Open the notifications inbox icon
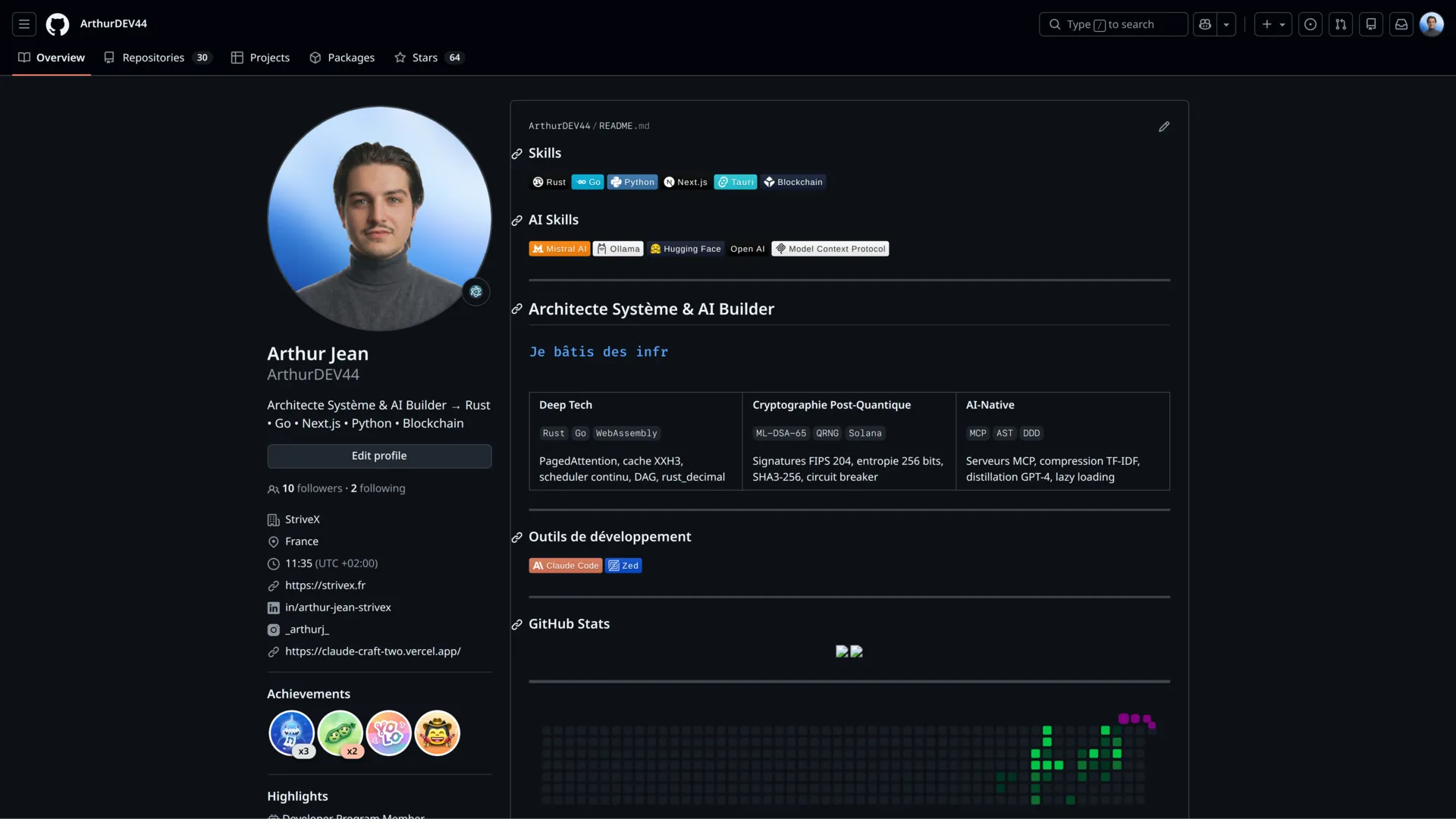This screenshot has width=1456, height=819. tap(1401, 24)
